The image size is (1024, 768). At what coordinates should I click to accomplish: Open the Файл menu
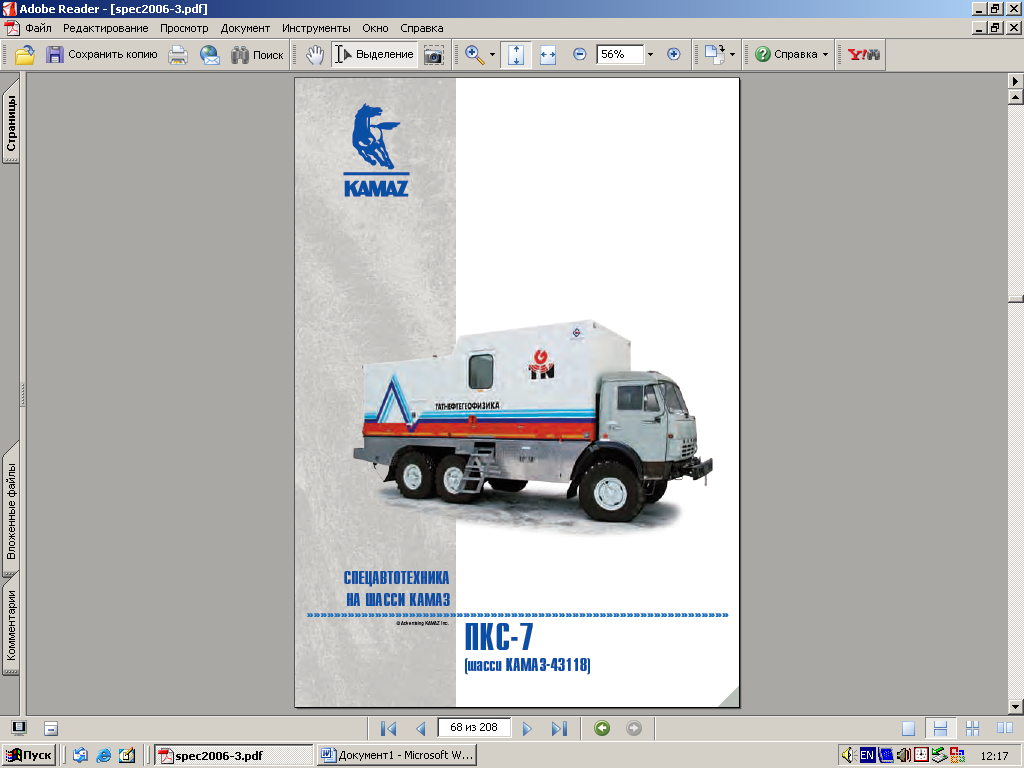pos(39,28)
